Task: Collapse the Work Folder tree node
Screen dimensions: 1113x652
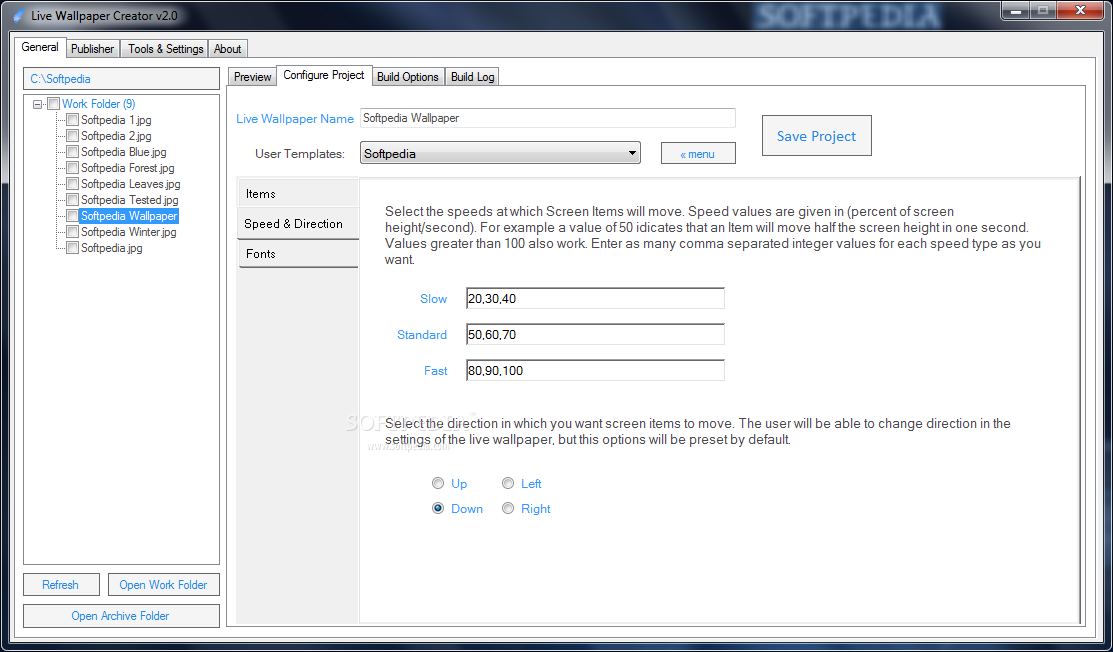Action: (x=38, y=104)
